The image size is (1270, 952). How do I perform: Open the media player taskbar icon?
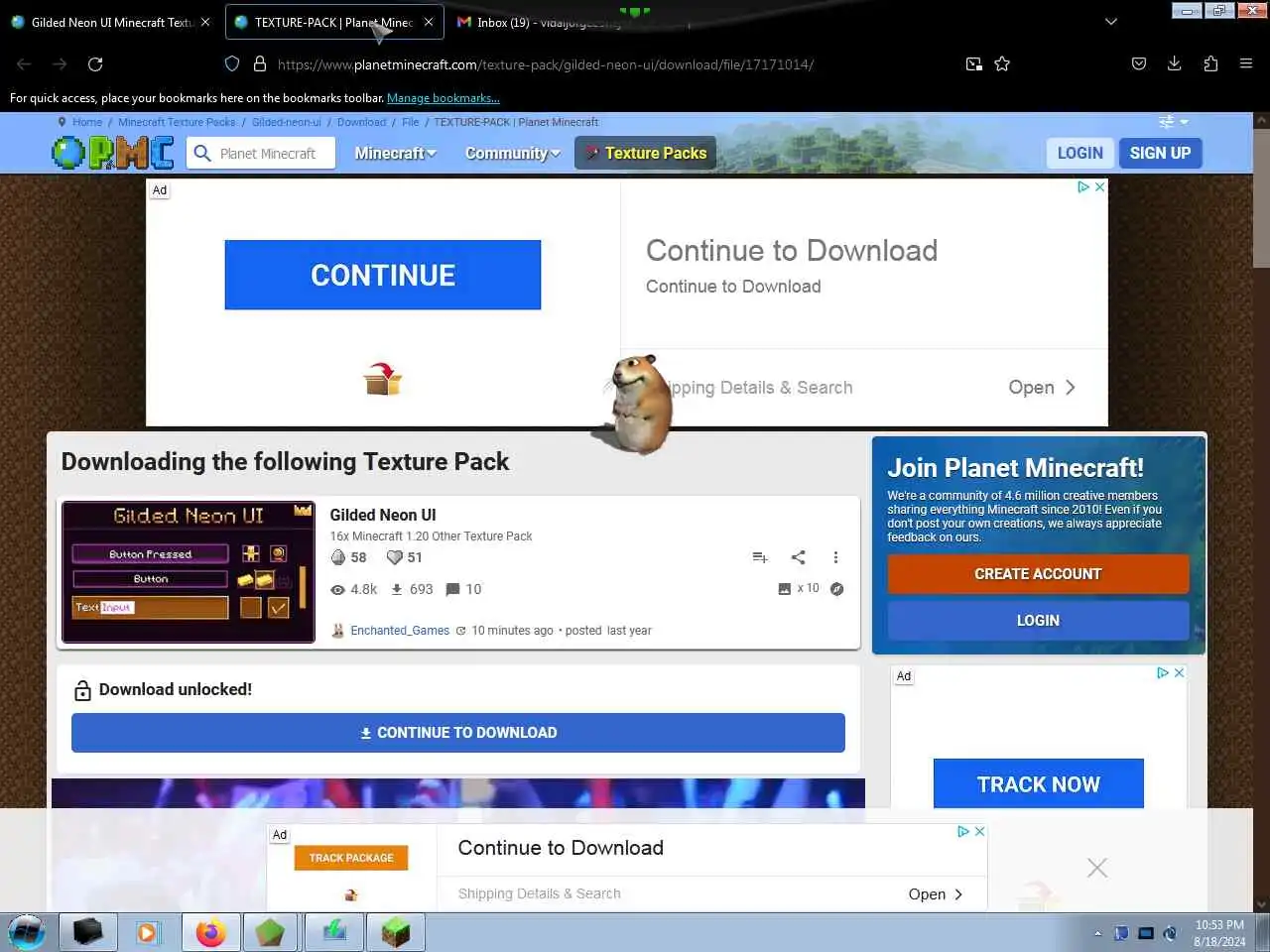click(147, 933)
